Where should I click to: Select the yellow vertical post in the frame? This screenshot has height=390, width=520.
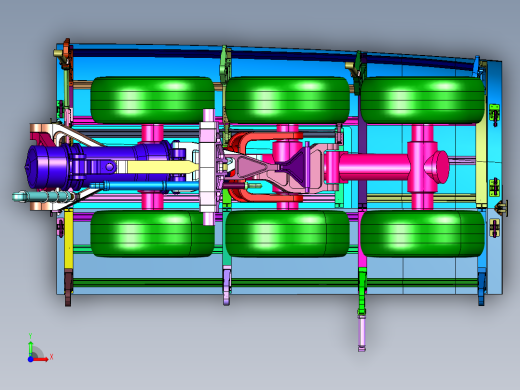68,239
